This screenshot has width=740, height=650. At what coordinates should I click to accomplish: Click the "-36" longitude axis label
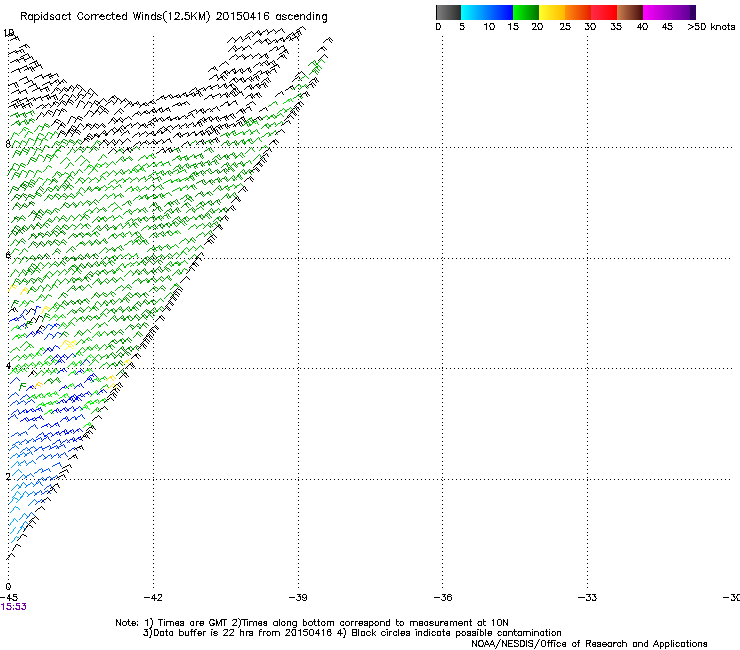click(x=443, y=598)
